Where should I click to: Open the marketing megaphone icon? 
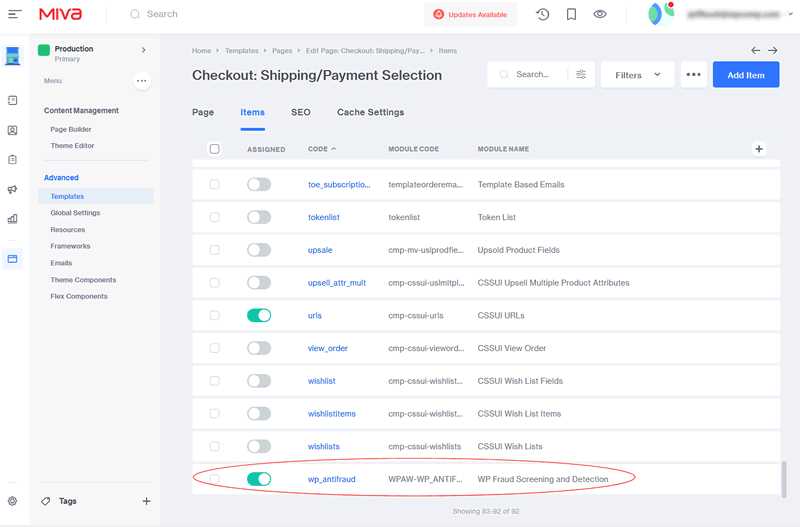pyautogui.click(x=13, y=189)
